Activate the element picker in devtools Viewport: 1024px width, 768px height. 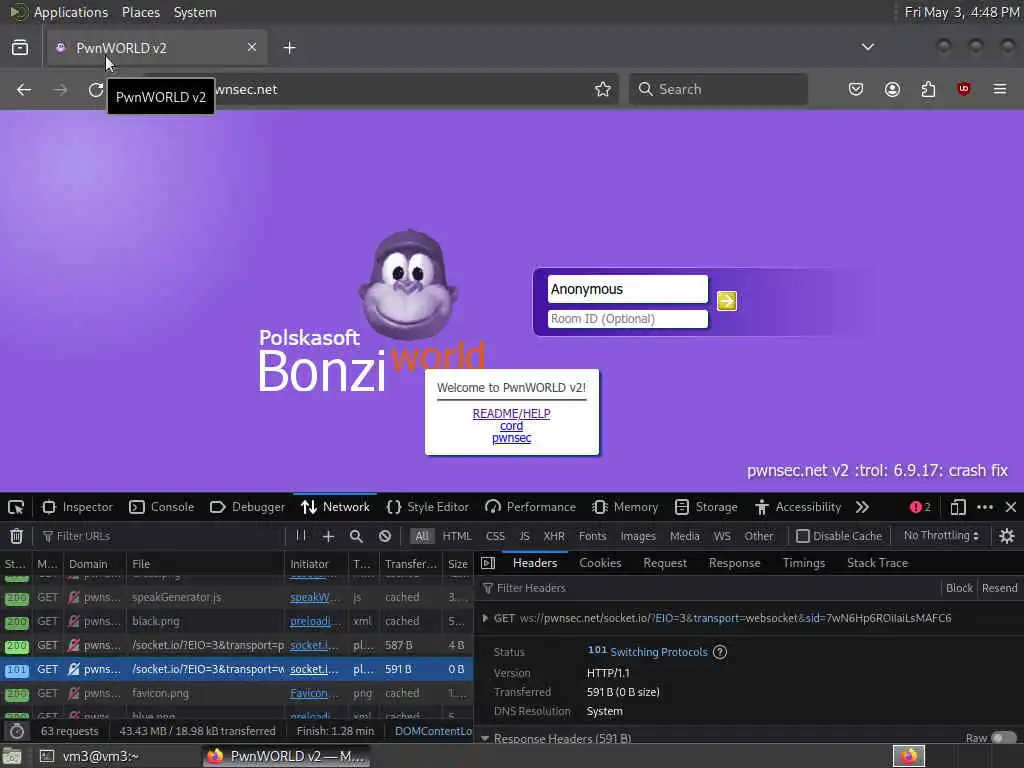[x=16, y=507]
